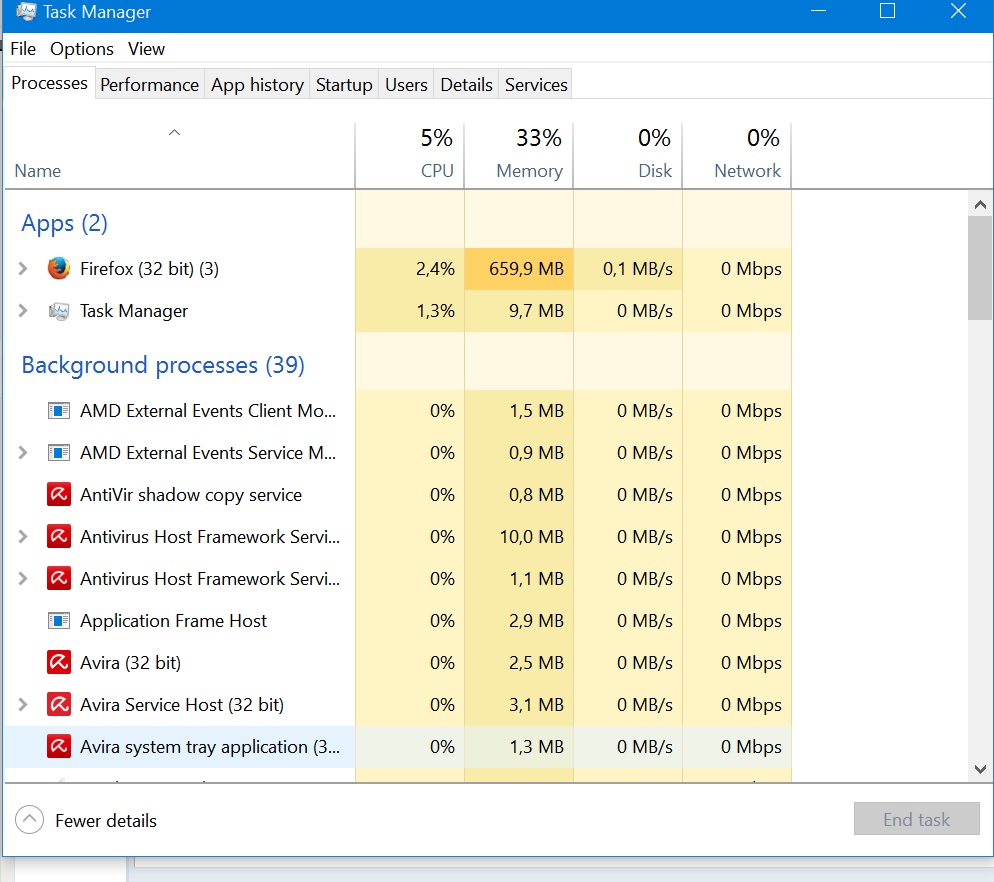994x882 pixels.
Task: Expand the AMD External Events Service row
Action: [23, 453]
